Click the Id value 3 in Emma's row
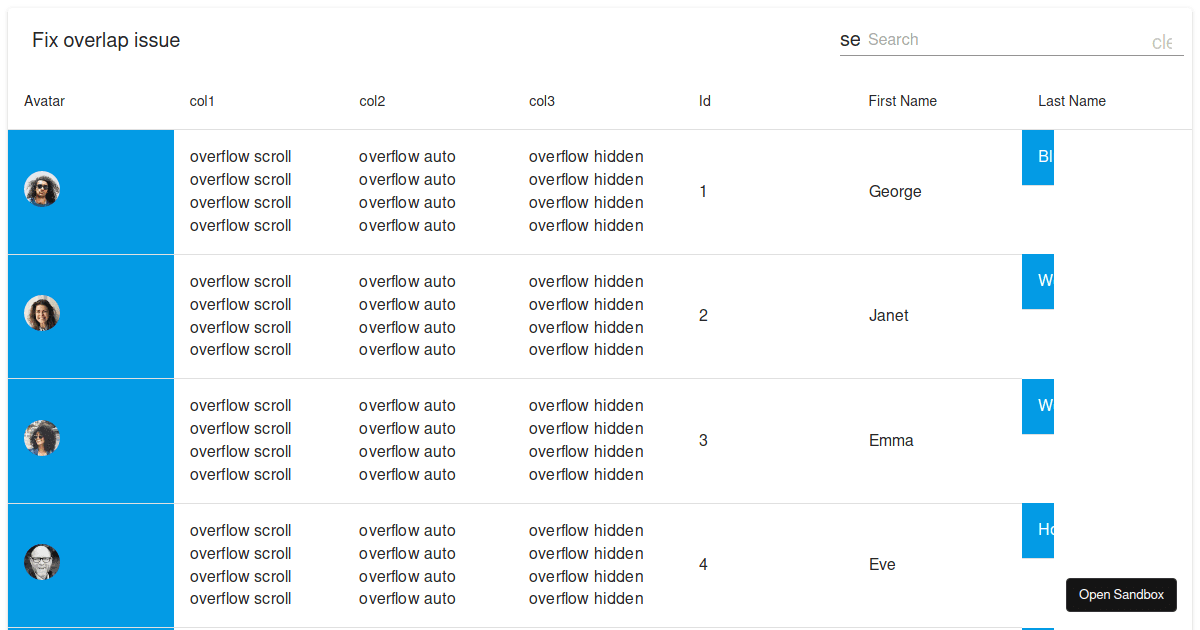Viewport: 1200px width, 630px height. (703, 440)
